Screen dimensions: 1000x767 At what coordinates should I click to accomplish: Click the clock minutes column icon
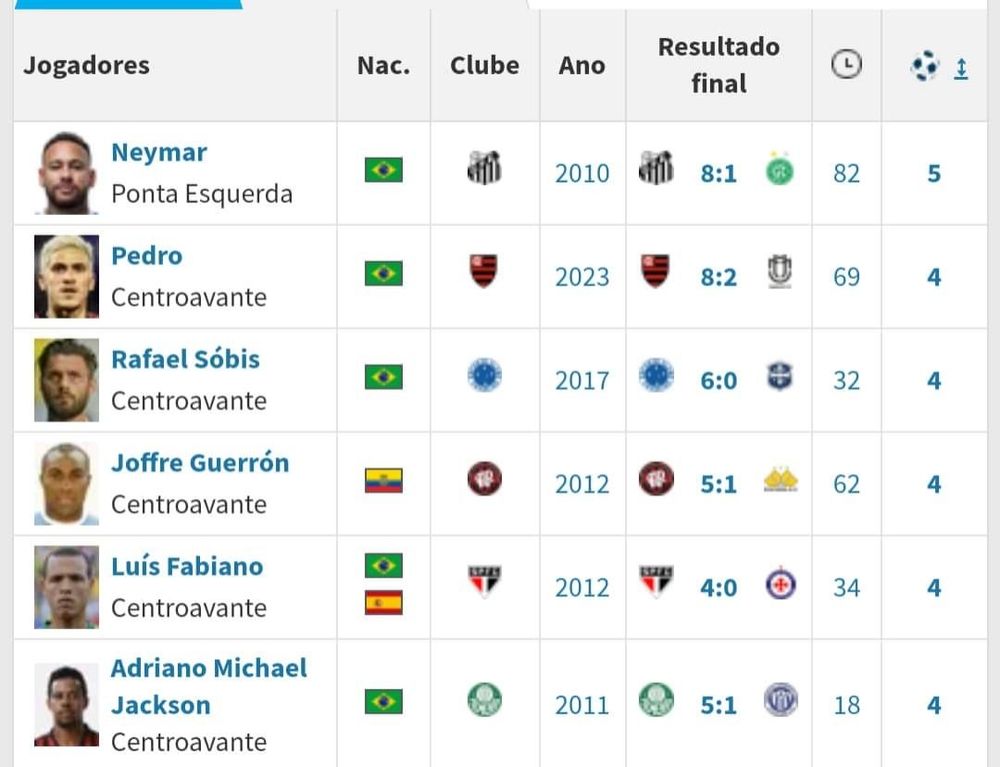click(846, 64)
